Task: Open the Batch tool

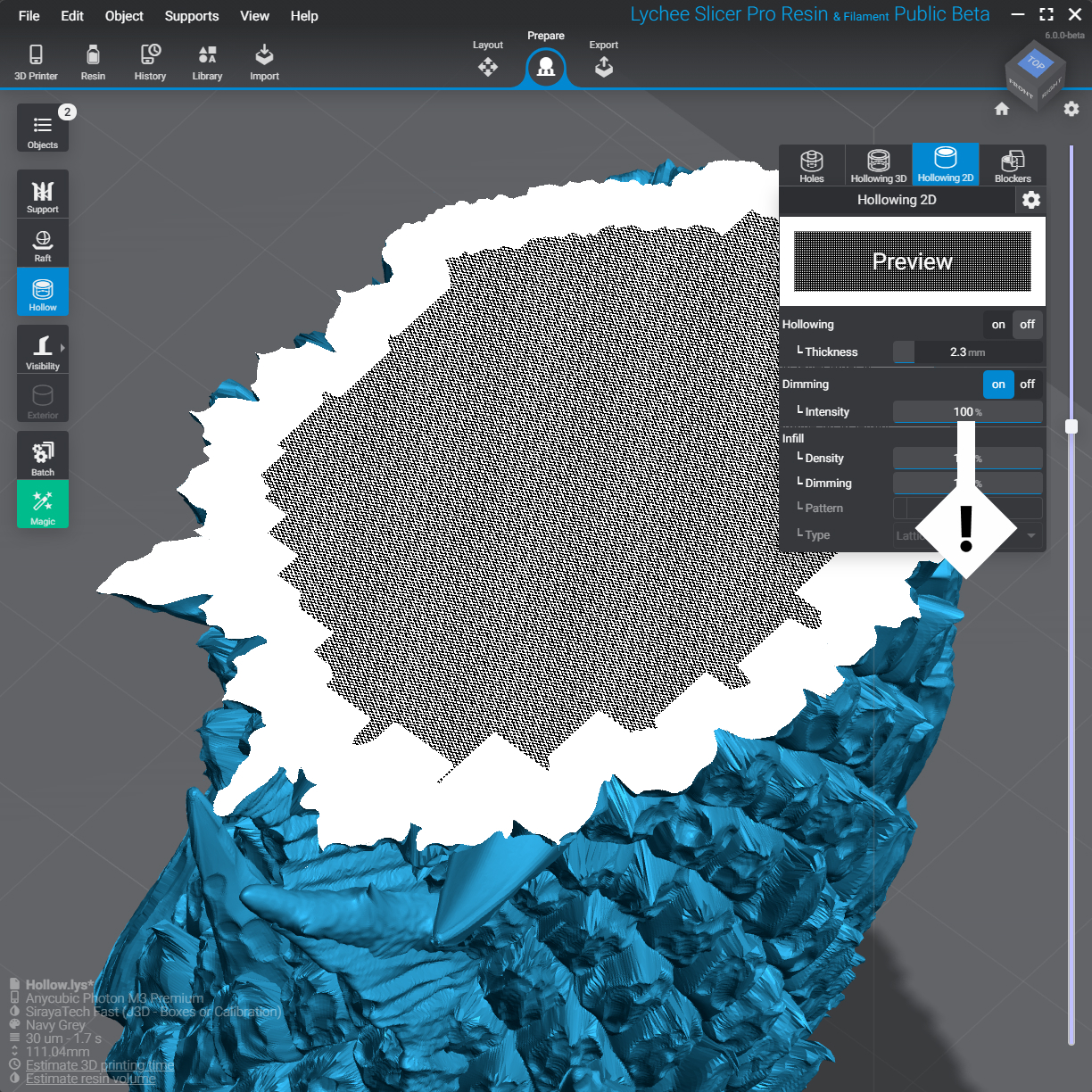Action: coord(42,454)
